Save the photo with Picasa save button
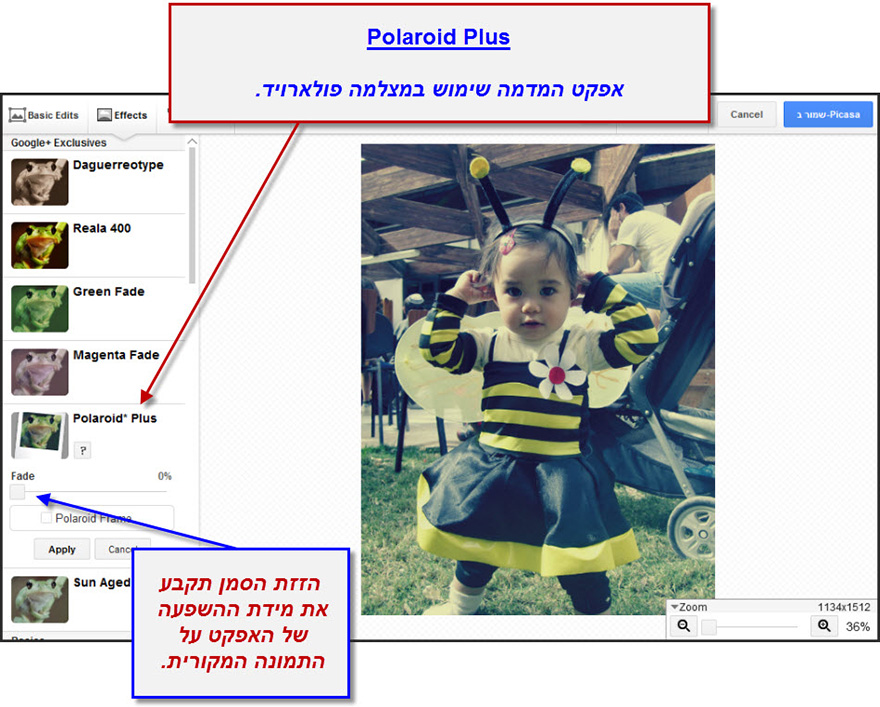This screenshot has height=707, width=880. pyautogui.click(x=828, y=114)
